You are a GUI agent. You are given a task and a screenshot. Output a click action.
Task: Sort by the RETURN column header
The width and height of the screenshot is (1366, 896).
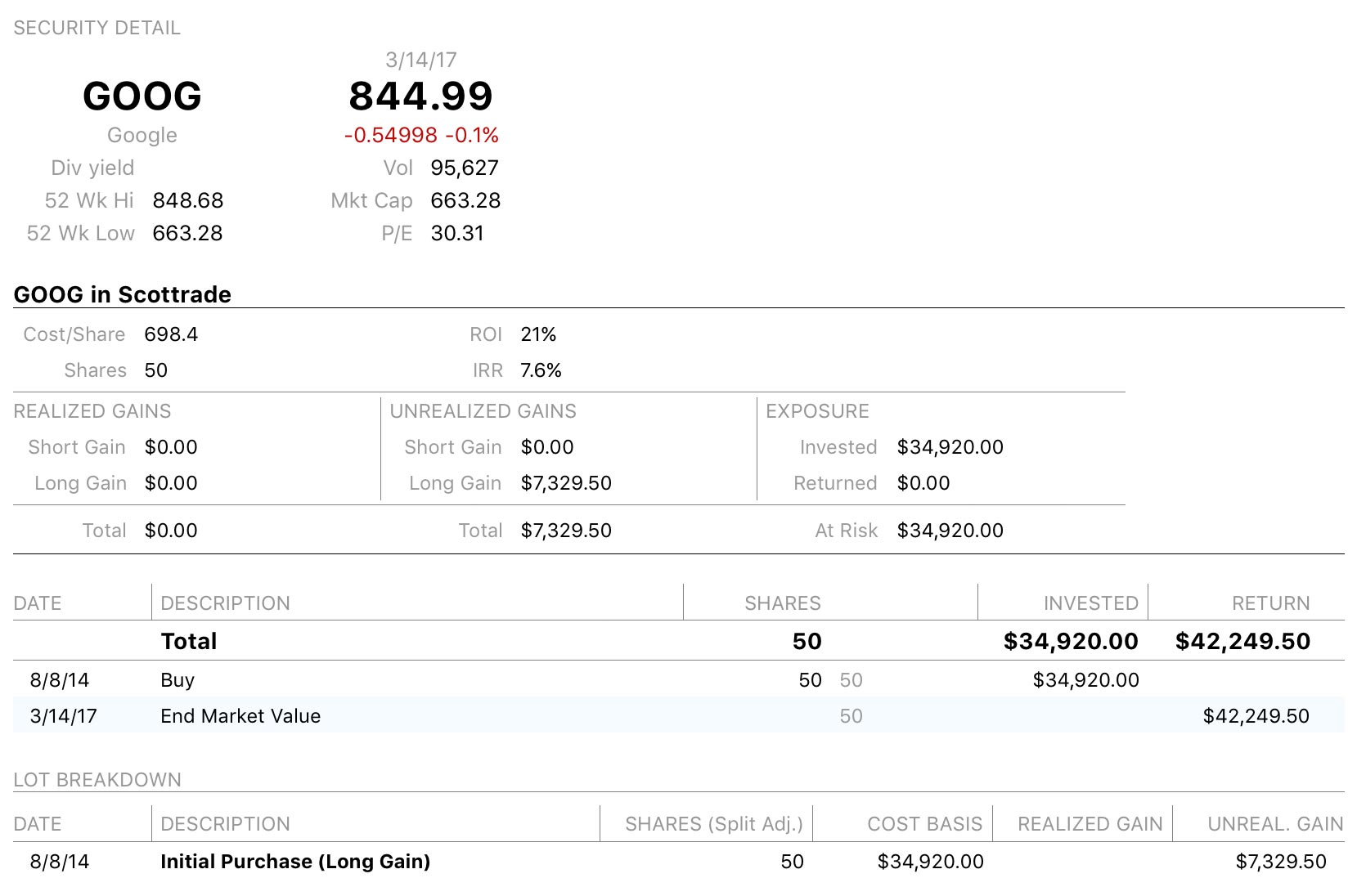point(1270,603)
